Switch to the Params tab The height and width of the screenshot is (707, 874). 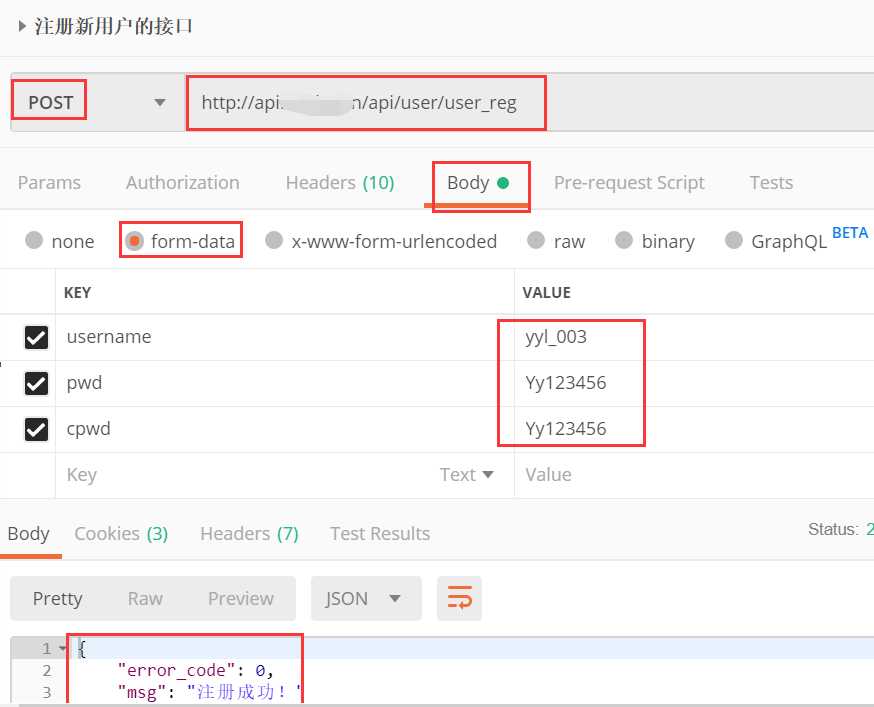49,183
